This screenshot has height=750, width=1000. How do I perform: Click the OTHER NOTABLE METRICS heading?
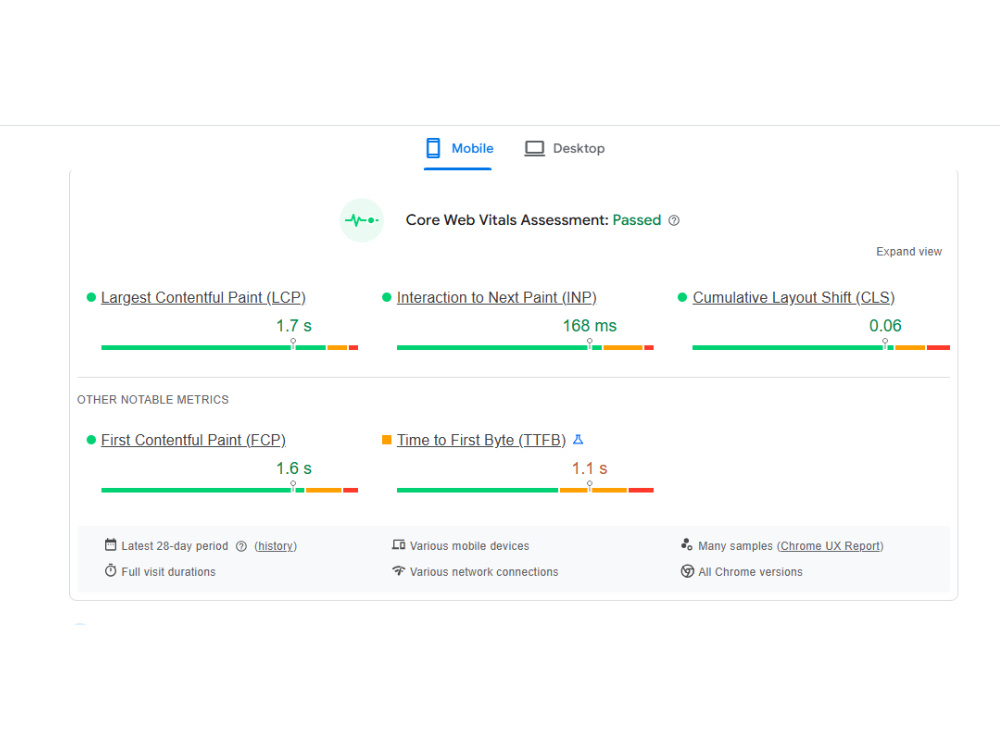pos(153,400)
